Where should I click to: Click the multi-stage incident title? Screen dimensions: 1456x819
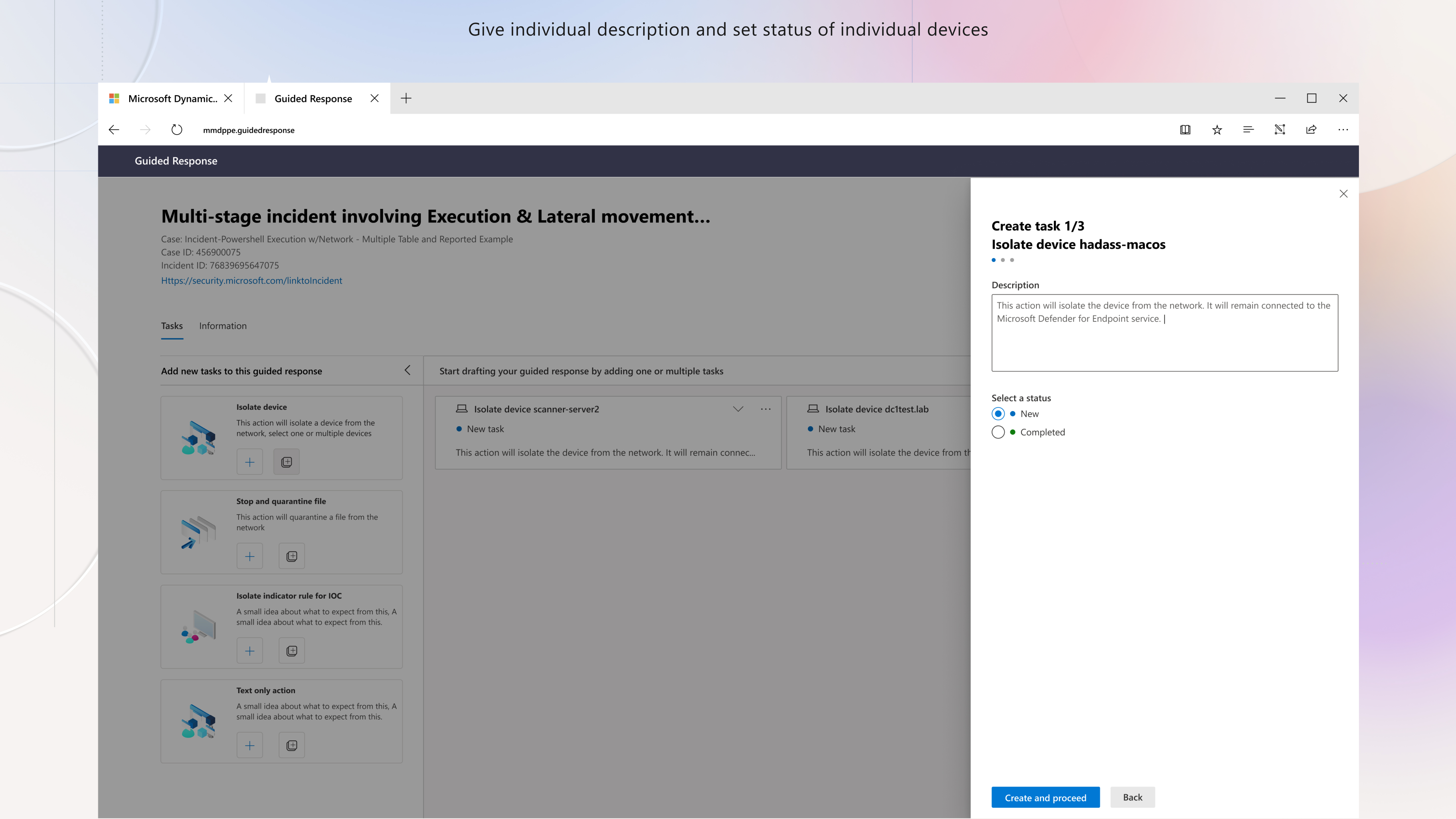[x=436, y=216]
